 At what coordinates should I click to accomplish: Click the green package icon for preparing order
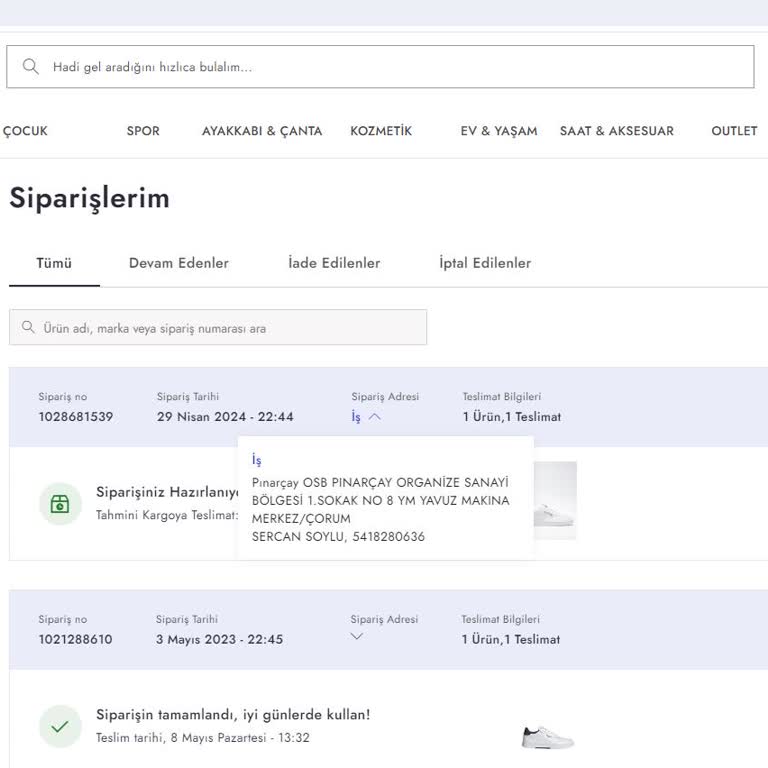tap(60, 504)
